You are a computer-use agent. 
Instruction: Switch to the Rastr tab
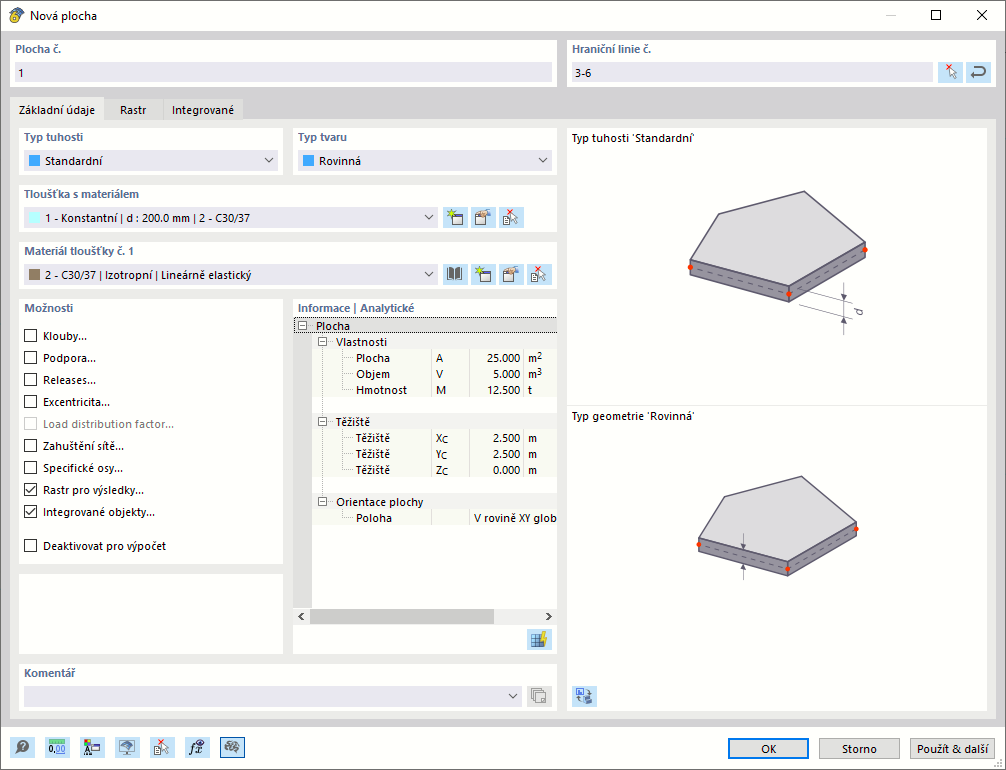[133, 110]
